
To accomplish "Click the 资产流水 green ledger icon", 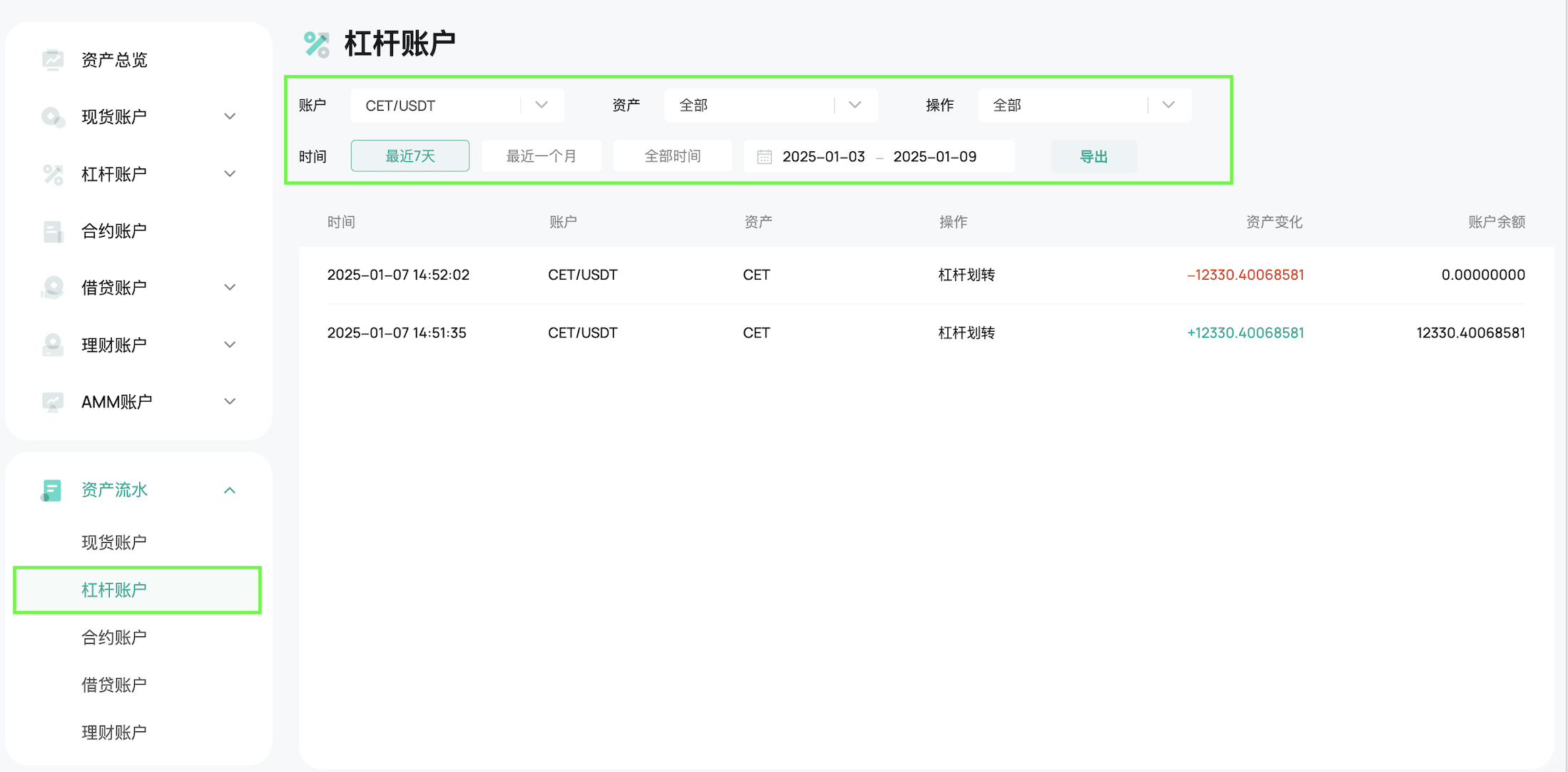I will pos(51,490).
